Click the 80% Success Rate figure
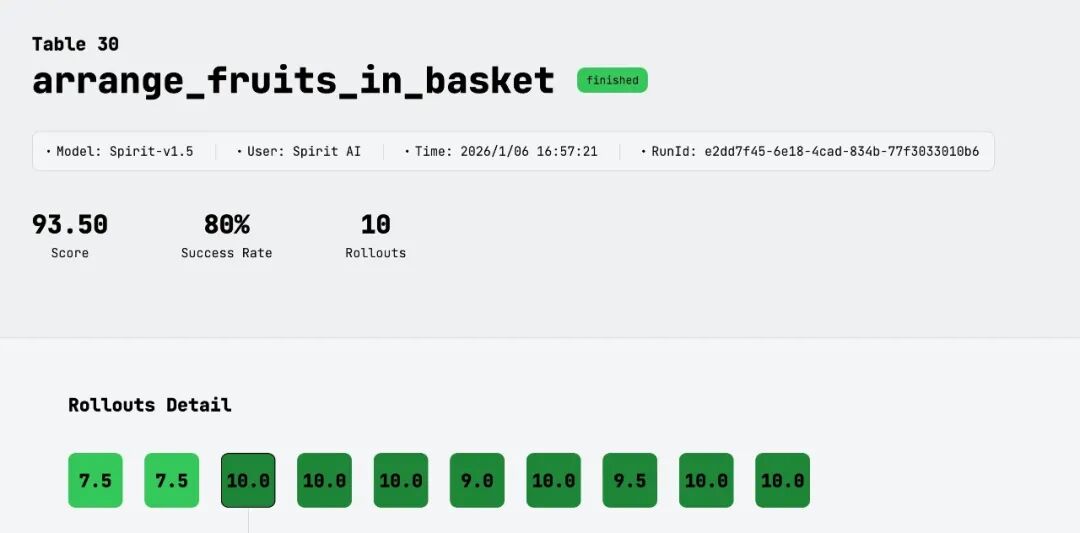This screenshot has height=533, width=1080. [x=227, y=225]
